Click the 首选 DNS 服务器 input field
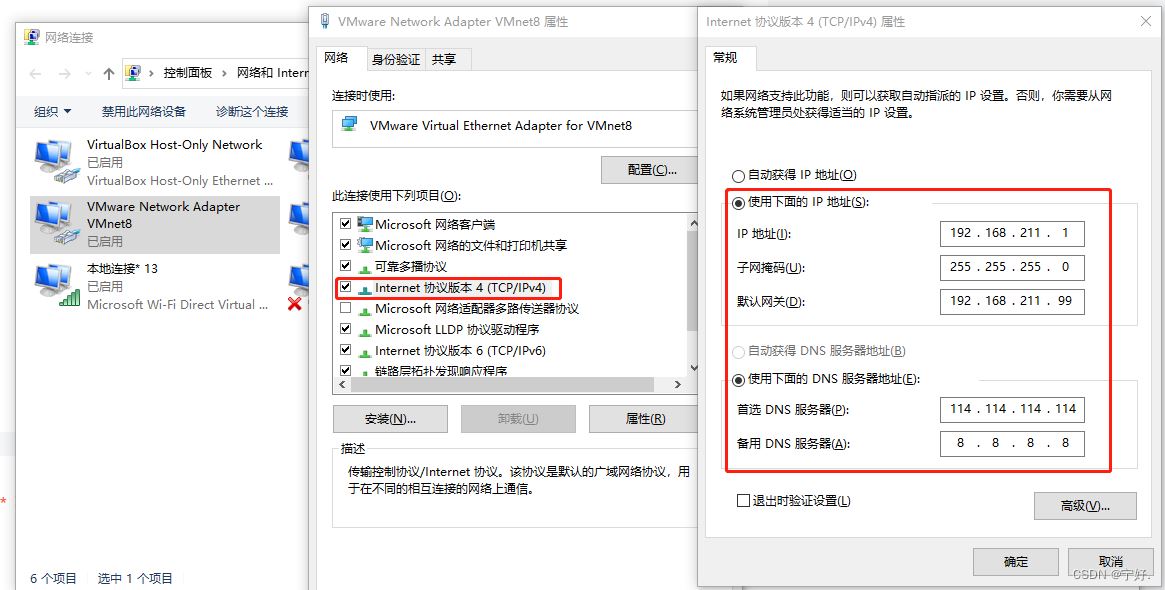 (x=1012, y=409)
